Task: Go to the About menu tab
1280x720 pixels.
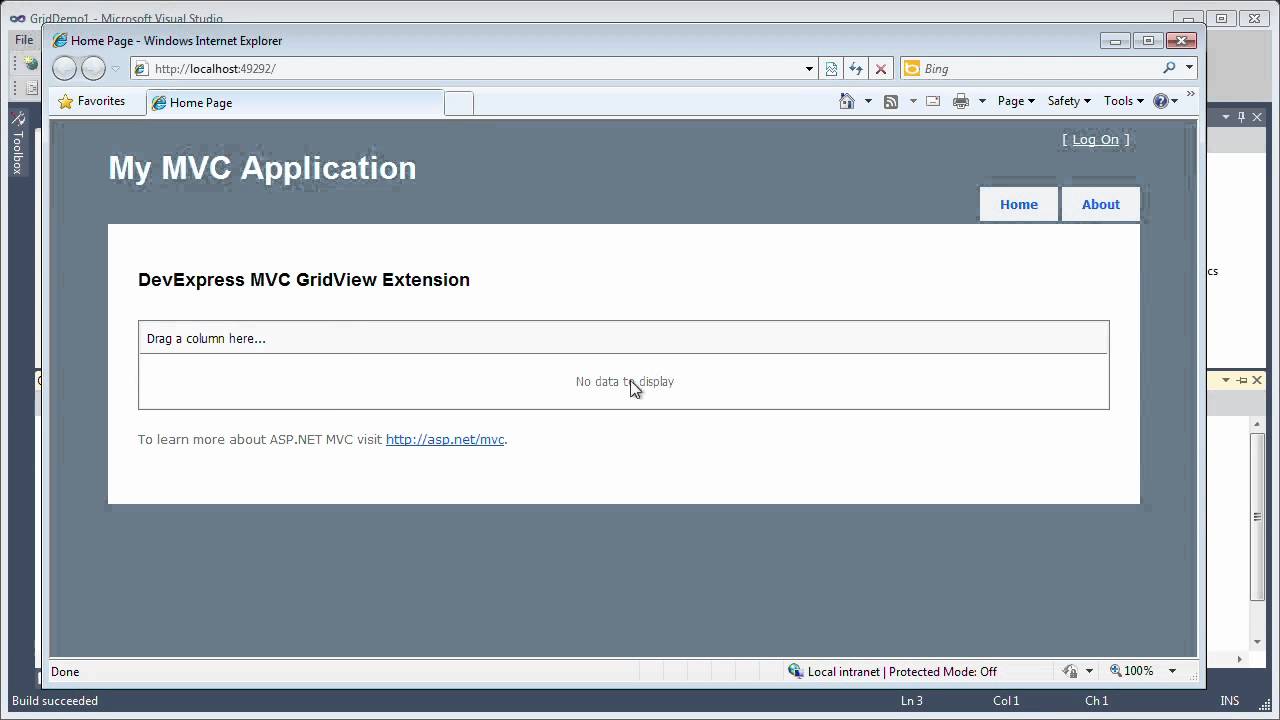Action: [1101, 204]
